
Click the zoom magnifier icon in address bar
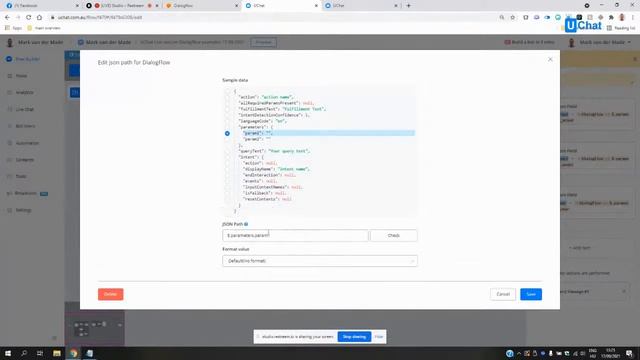click(502, 18)
